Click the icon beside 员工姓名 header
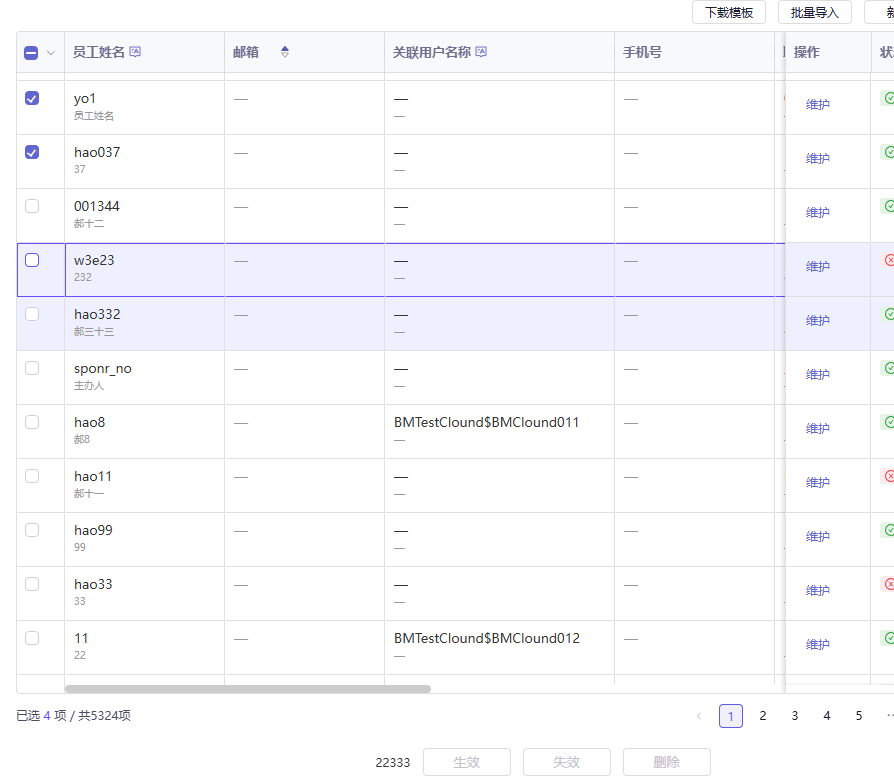Viewport: 894px width, 780px height. click(x=135, y=52)
